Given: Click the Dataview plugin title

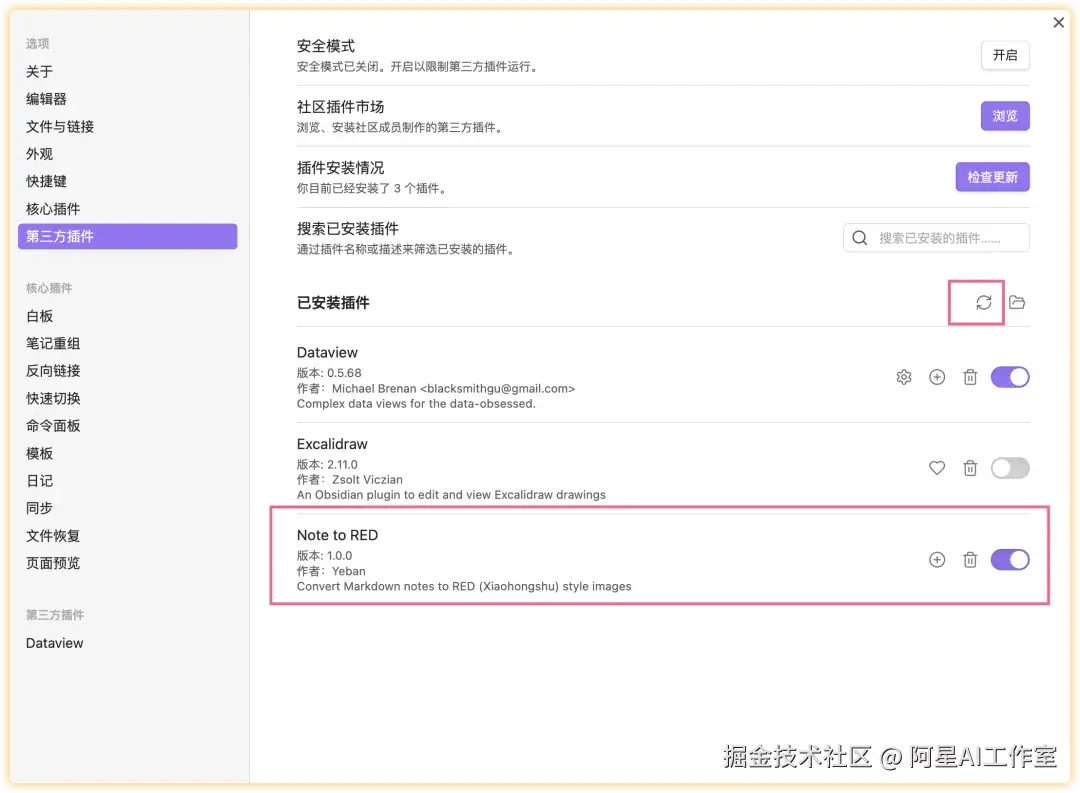Looking at the screenshot, I should tap(327, 353).
